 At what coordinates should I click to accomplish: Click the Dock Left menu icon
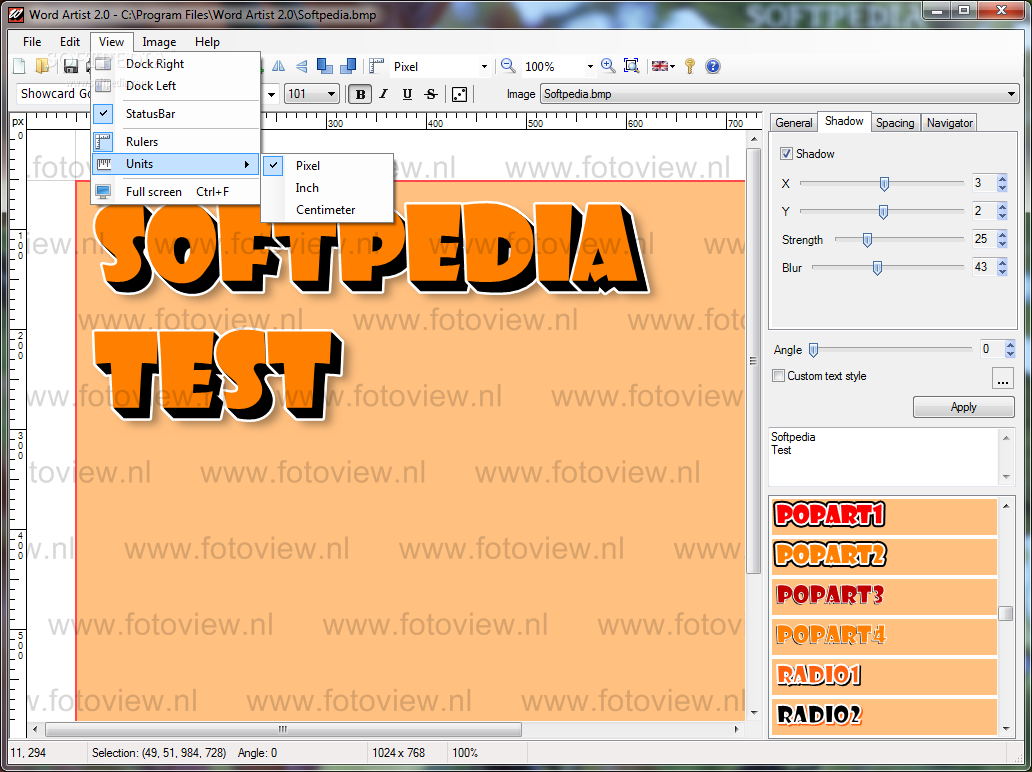(103, 86)
